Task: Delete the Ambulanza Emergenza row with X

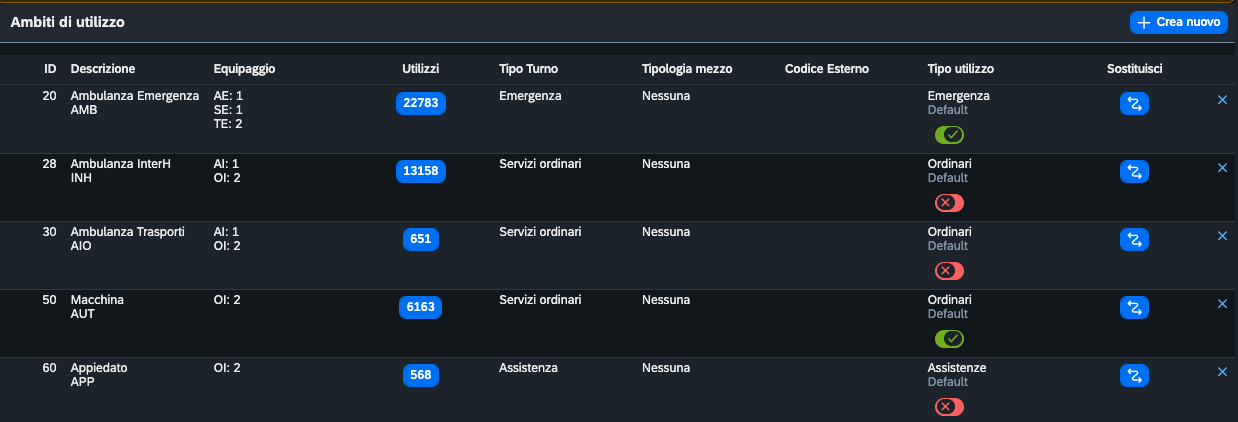Action: pos(1222,100)
